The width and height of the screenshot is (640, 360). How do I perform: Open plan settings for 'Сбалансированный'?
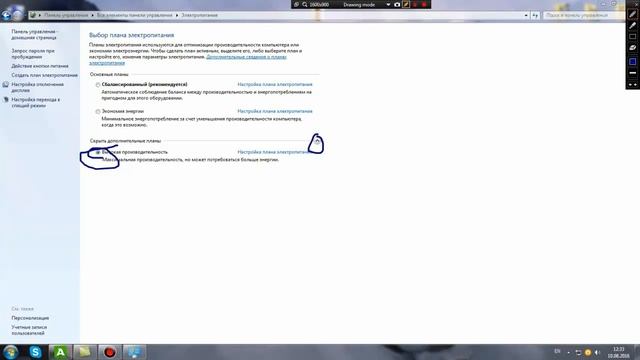coord(275,84)
